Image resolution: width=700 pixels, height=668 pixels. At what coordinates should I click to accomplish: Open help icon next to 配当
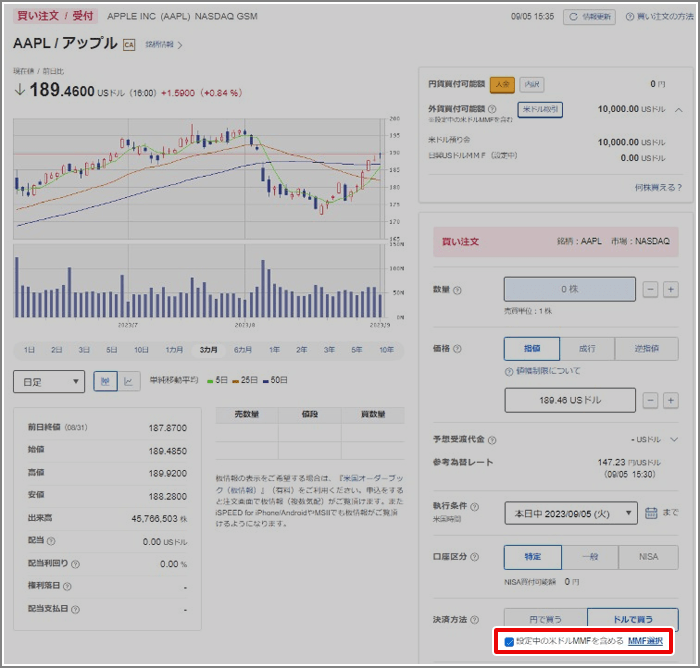pyautogui.click(x=51, y=541)
